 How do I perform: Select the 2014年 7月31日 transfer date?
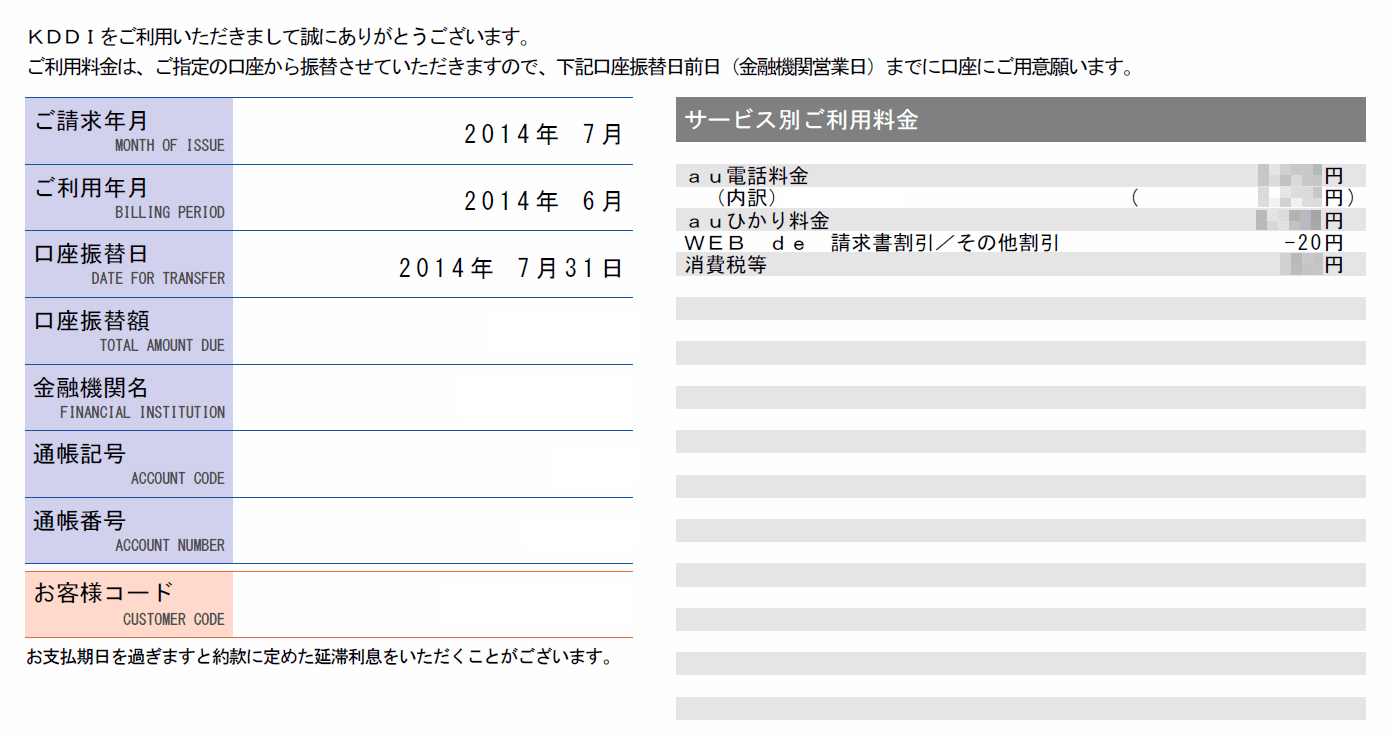coord(510,266)
